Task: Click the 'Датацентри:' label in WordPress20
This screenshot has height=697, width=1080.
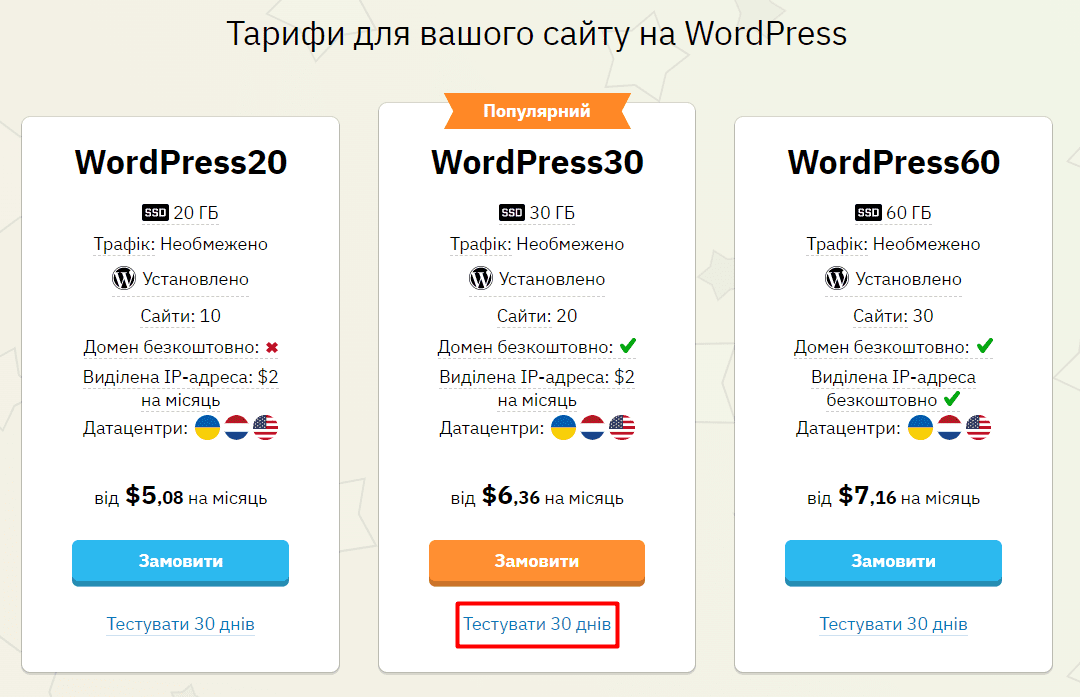Action: click(x=136, y=428)
